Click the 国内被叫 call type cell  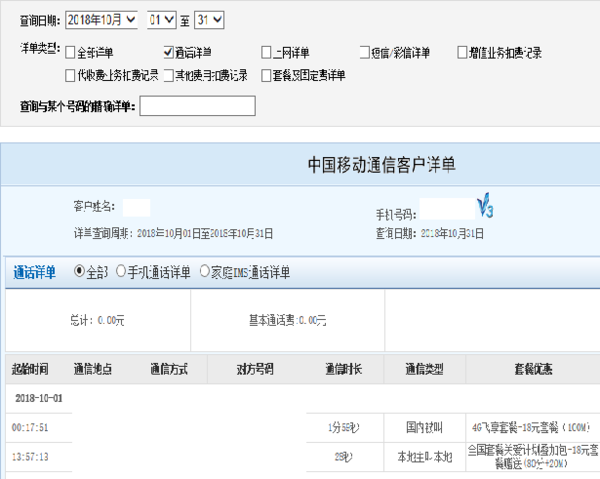pyautogui.click(x=424, y=427)
